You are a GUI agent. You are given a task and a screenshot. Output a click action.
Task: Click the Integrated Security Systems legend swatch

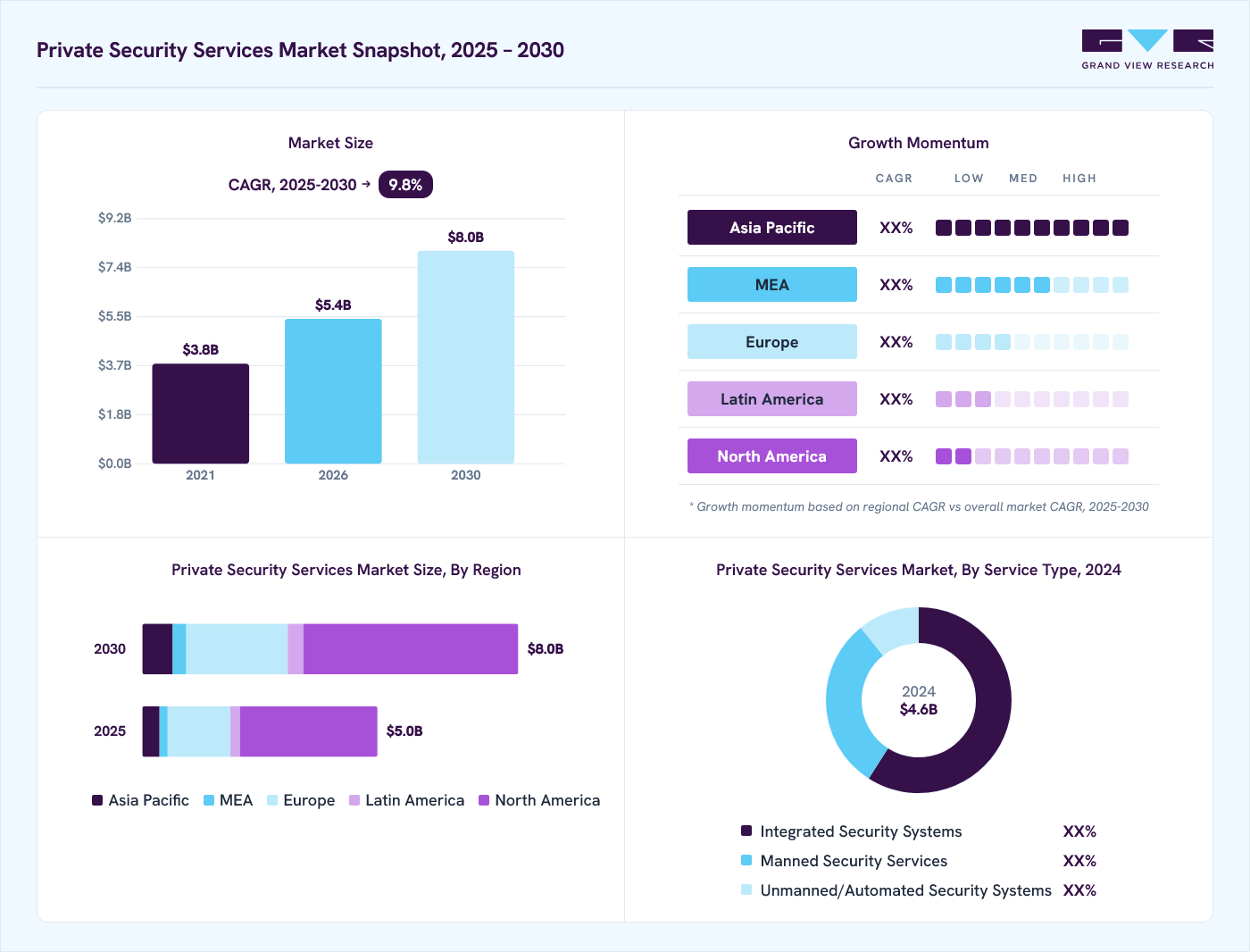tap(746, 831)
